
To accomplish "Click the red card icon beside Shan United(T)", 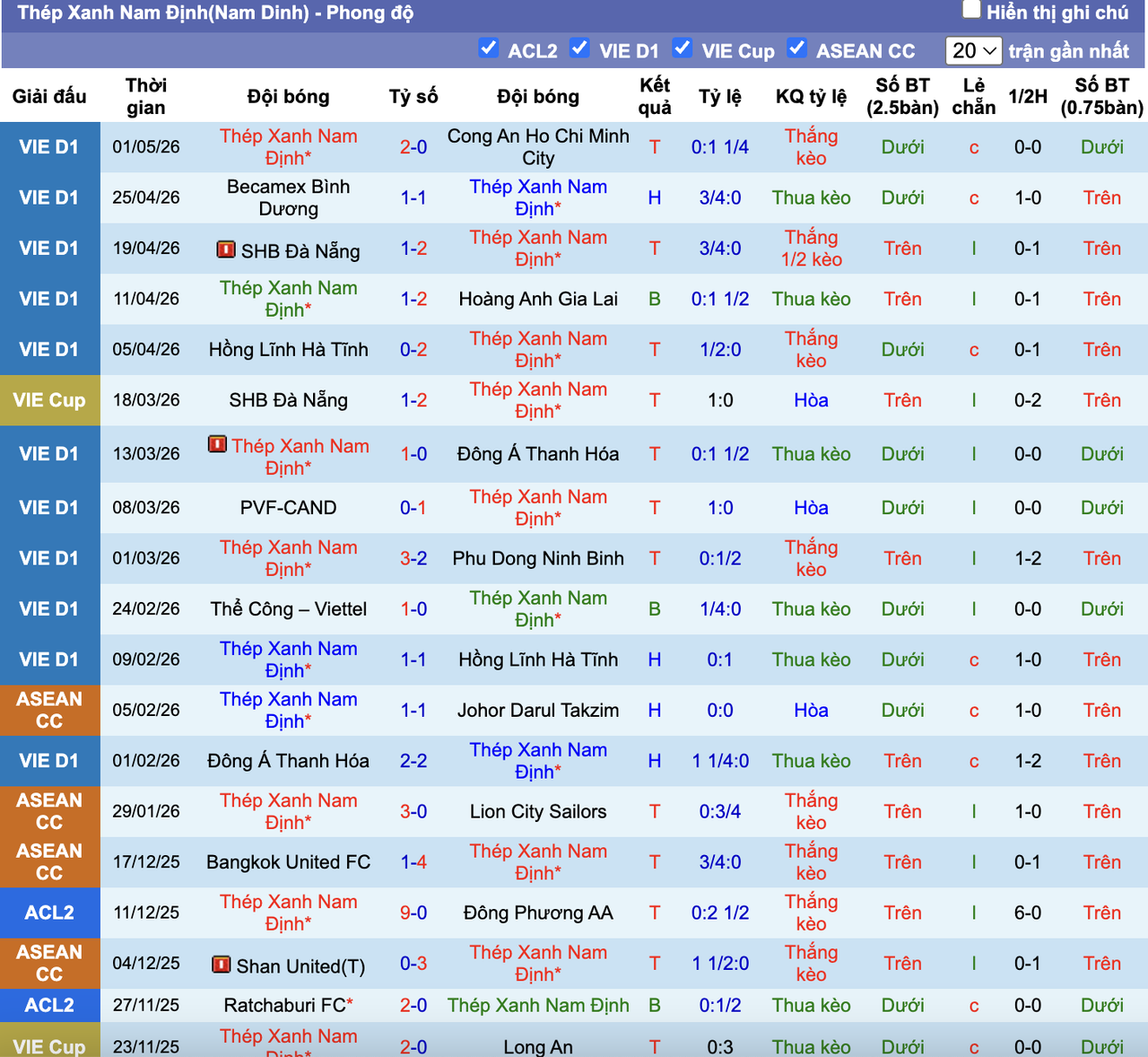I will point(221,965).
